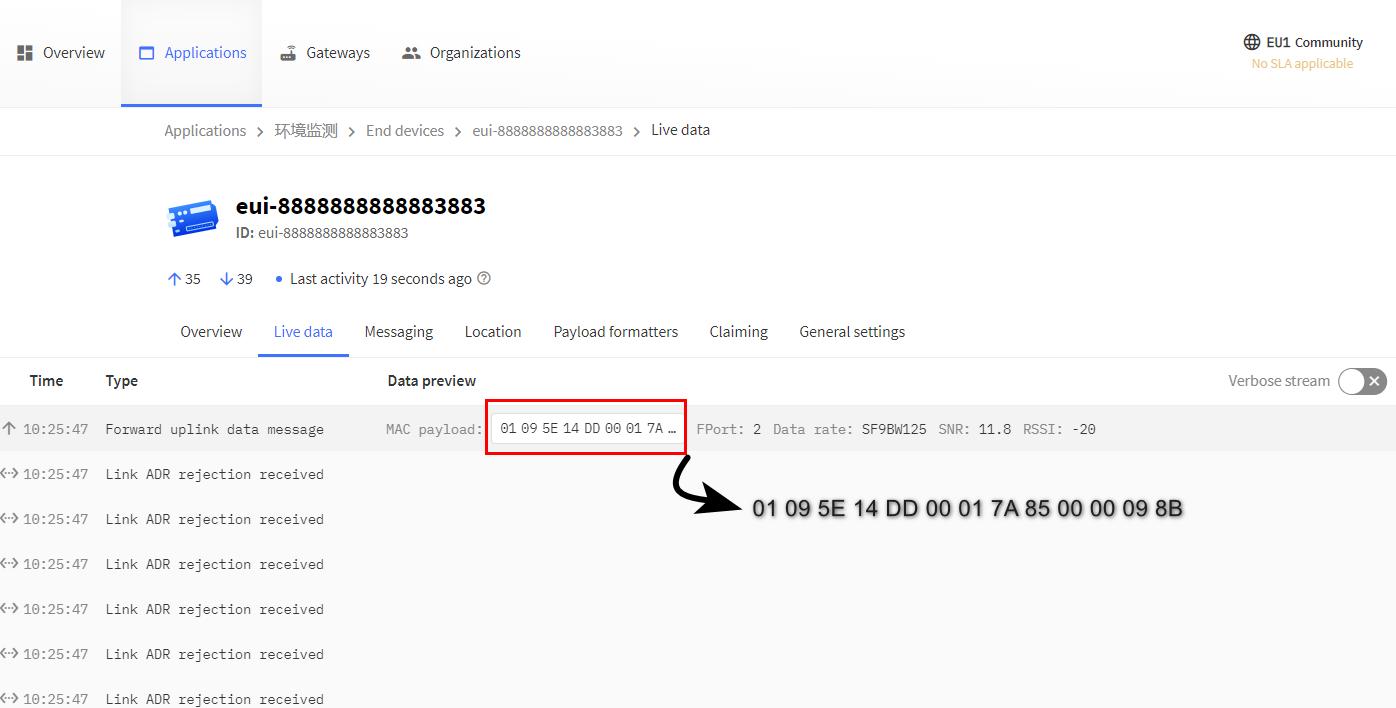Click the Overview grid icon

tap(25, 53)
